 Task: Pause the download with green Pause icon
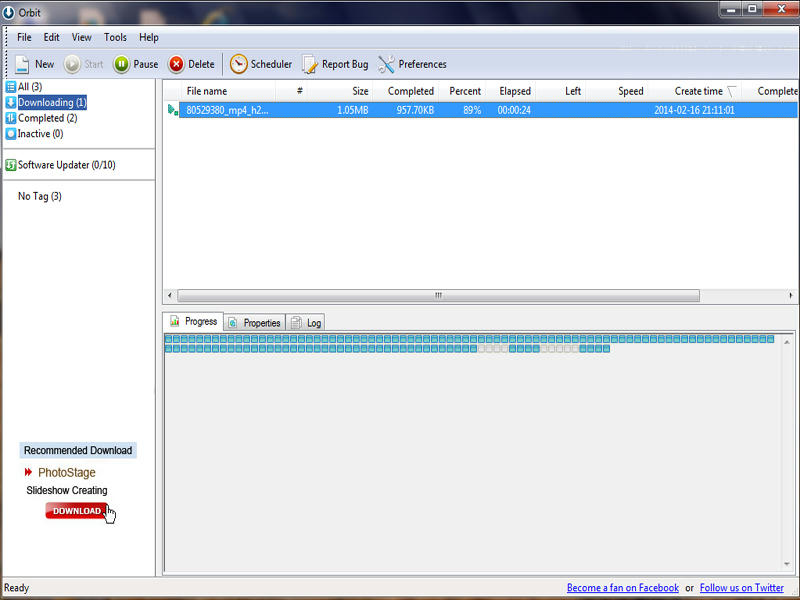pos(121,64)
